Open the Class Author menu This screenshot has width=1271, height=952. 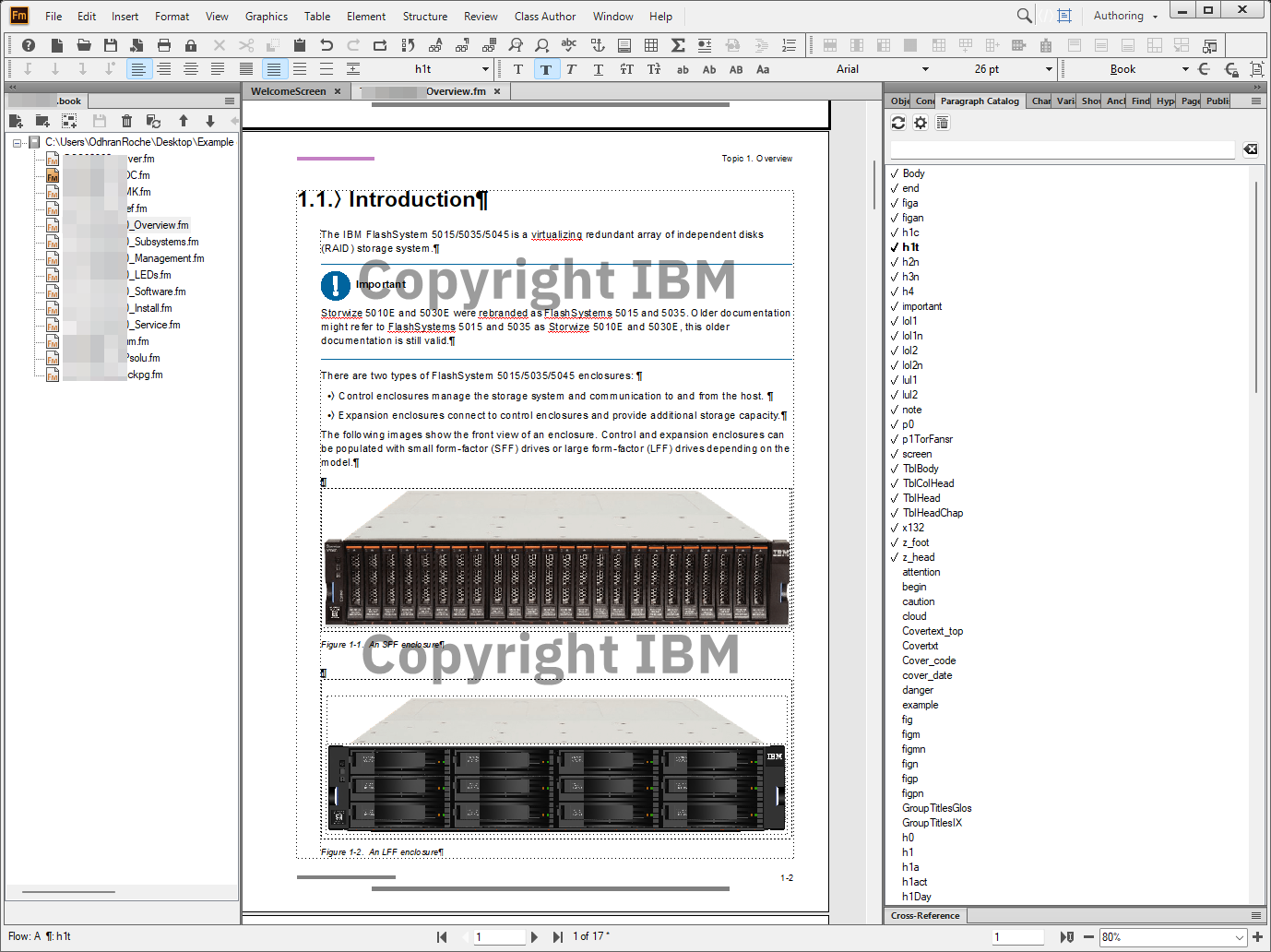(545, 16)
